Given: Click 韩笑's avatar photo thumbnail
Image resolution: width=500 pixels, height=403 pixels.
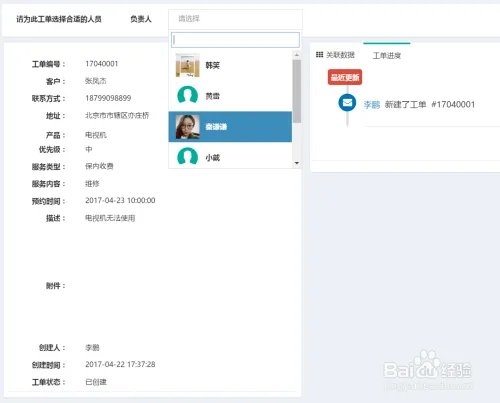Looking at the screenshot, I should coord(188,65).
